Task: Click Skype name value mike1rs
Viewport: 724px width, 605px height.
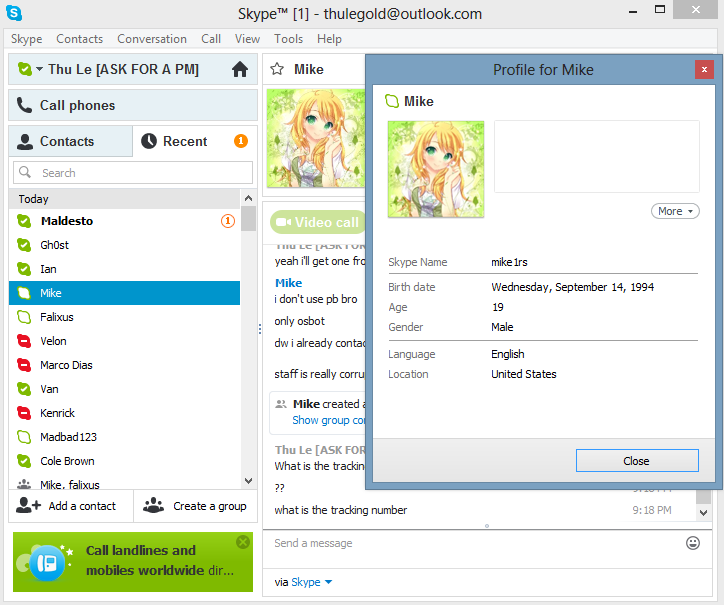Action: coord(509,262)
